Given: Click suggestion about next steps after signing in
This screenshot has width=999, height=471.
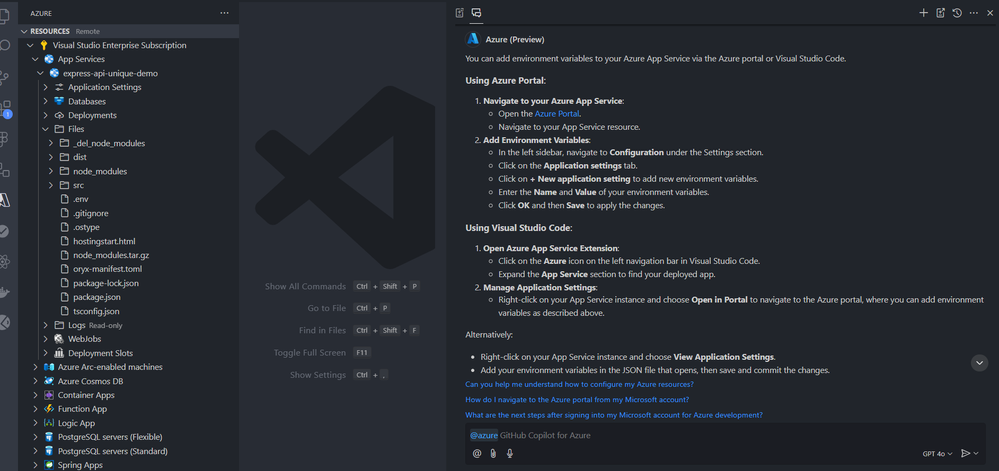Looking at the screenshot, I should tap(614, 415).
